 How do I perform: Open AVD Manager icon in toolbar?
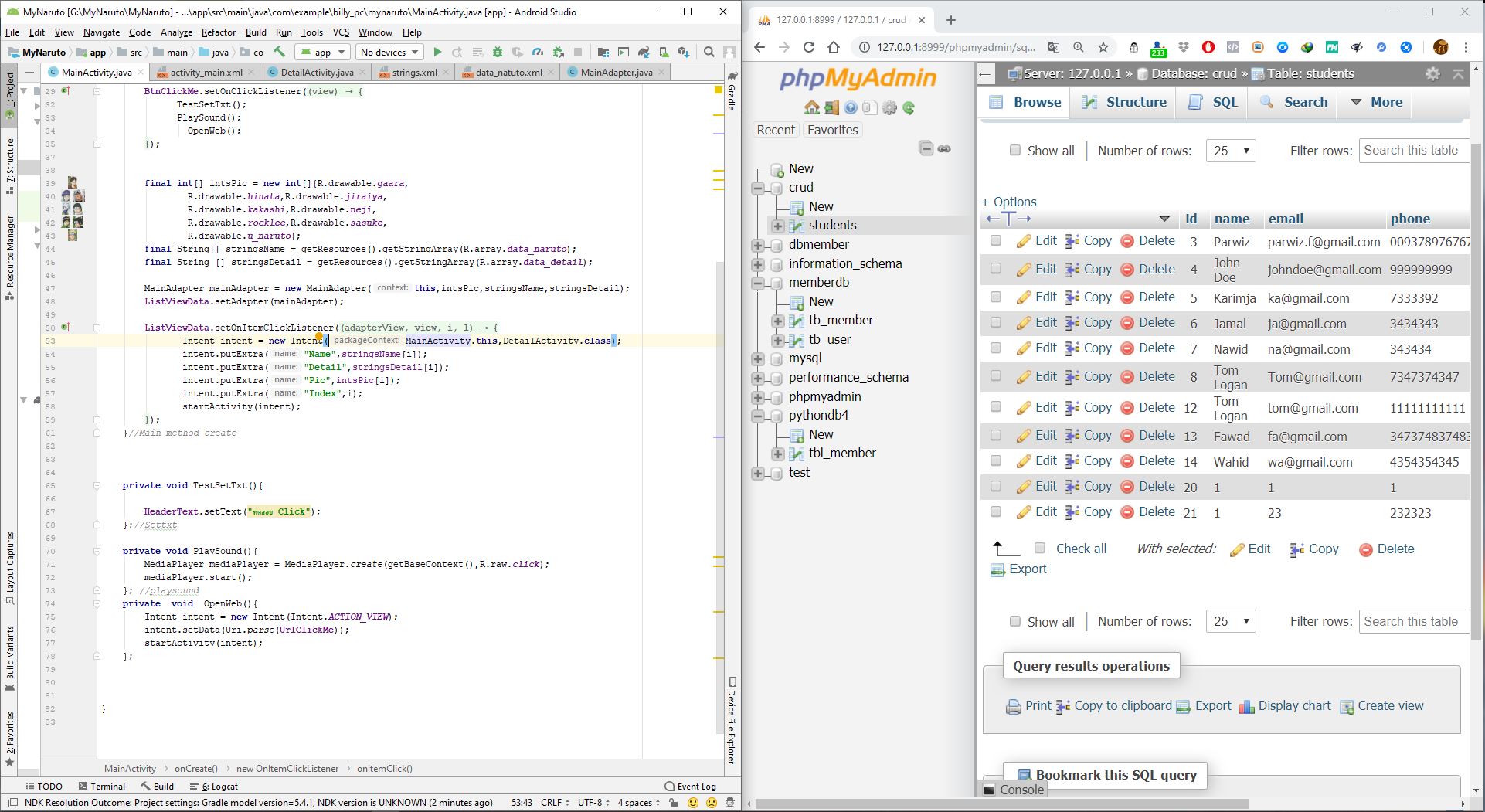(x=664, y=53)
